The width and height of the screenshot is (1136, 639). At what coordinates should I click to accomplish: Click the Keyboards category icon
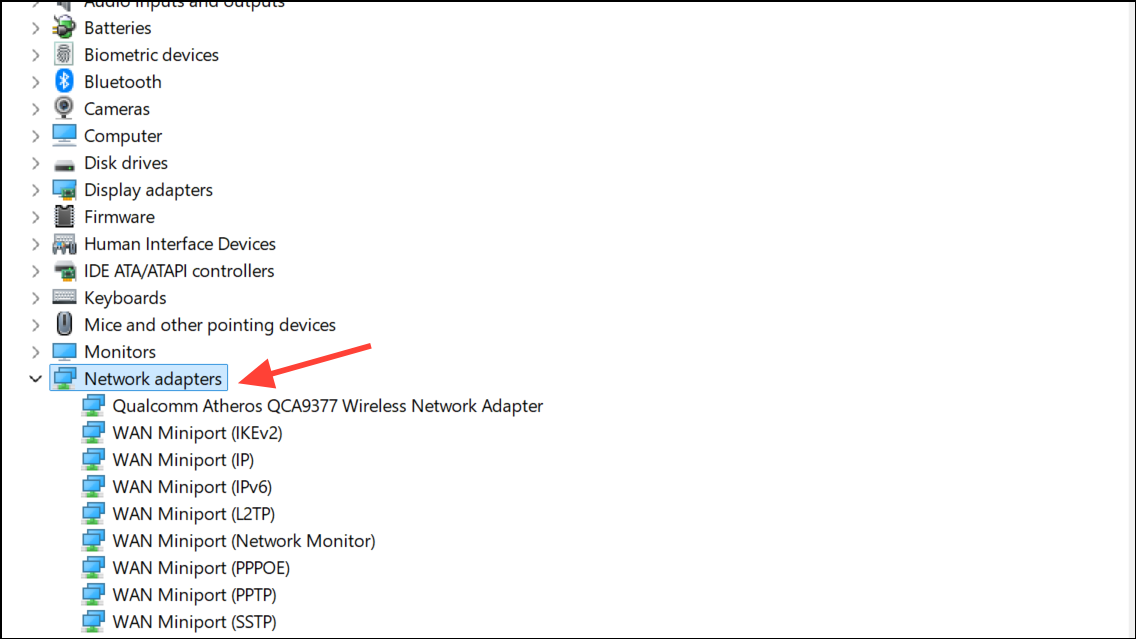(x=64, y=297)
